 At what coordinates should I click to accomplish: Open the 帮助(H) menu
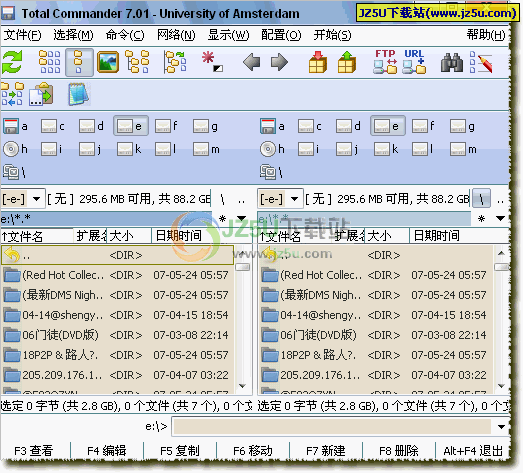(x=486, y=35)
